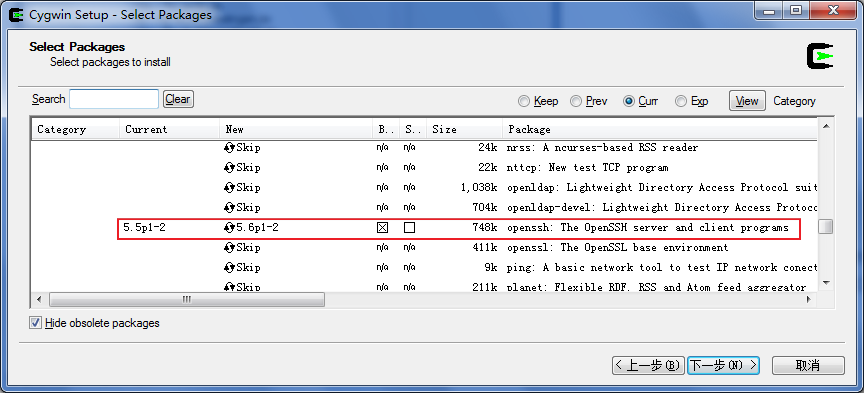
Task: Click the Current column header
Action: click(x=170, y=130)
